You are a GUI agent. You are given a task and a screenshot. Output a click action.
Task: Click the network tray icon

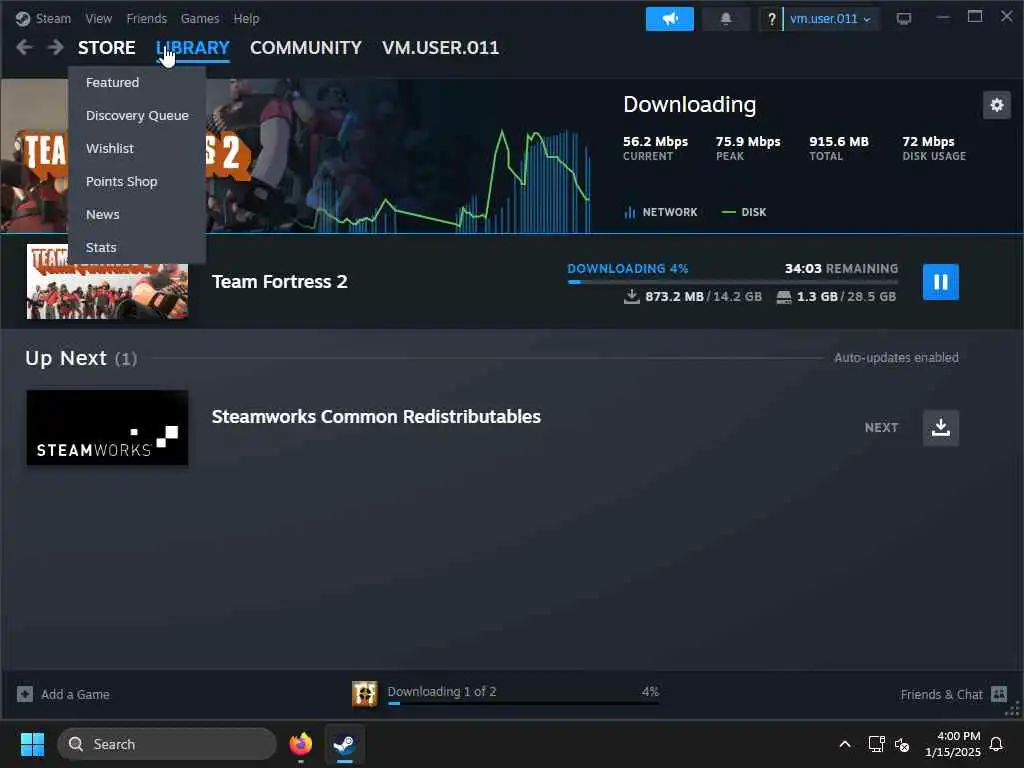(876, 744)
